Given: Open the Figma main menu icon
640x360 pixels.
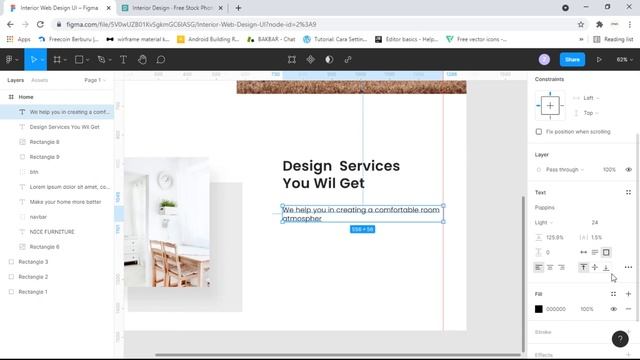Looking at the screenshot, I should pos(9,60).
